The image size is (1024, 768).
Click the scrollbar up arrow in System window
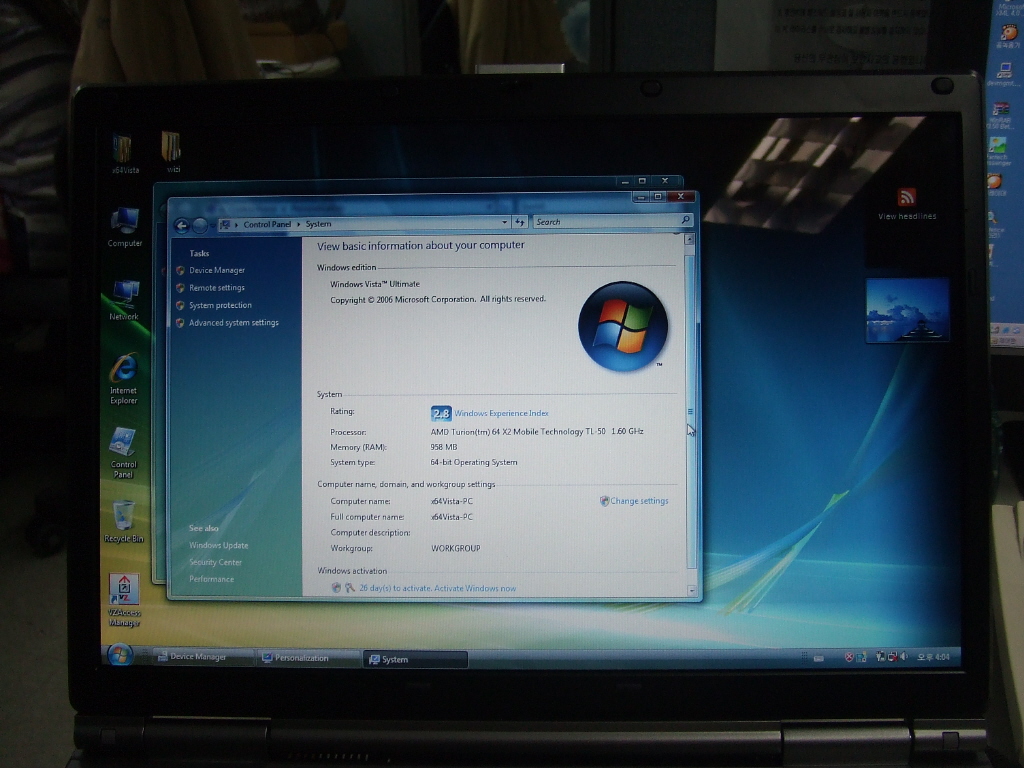[x=689, y=240]
